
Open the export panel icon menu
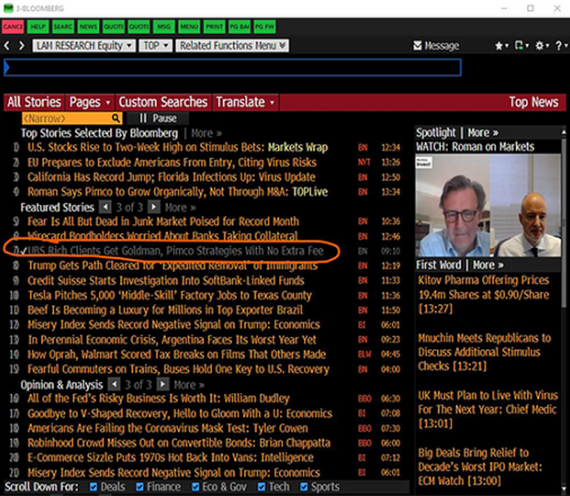[x=522, y=46]
